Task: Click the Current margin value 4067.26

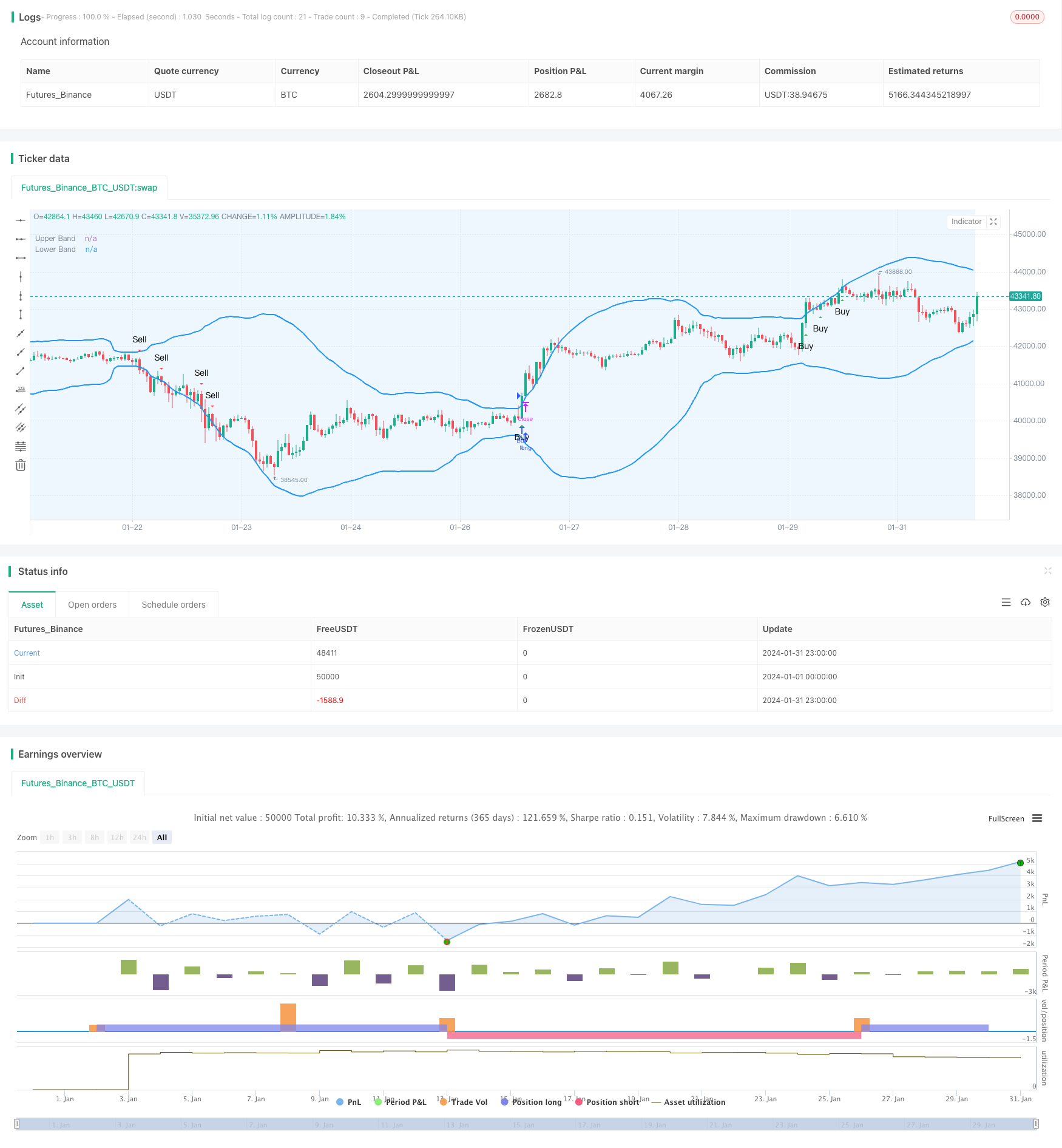Action: 656,95
